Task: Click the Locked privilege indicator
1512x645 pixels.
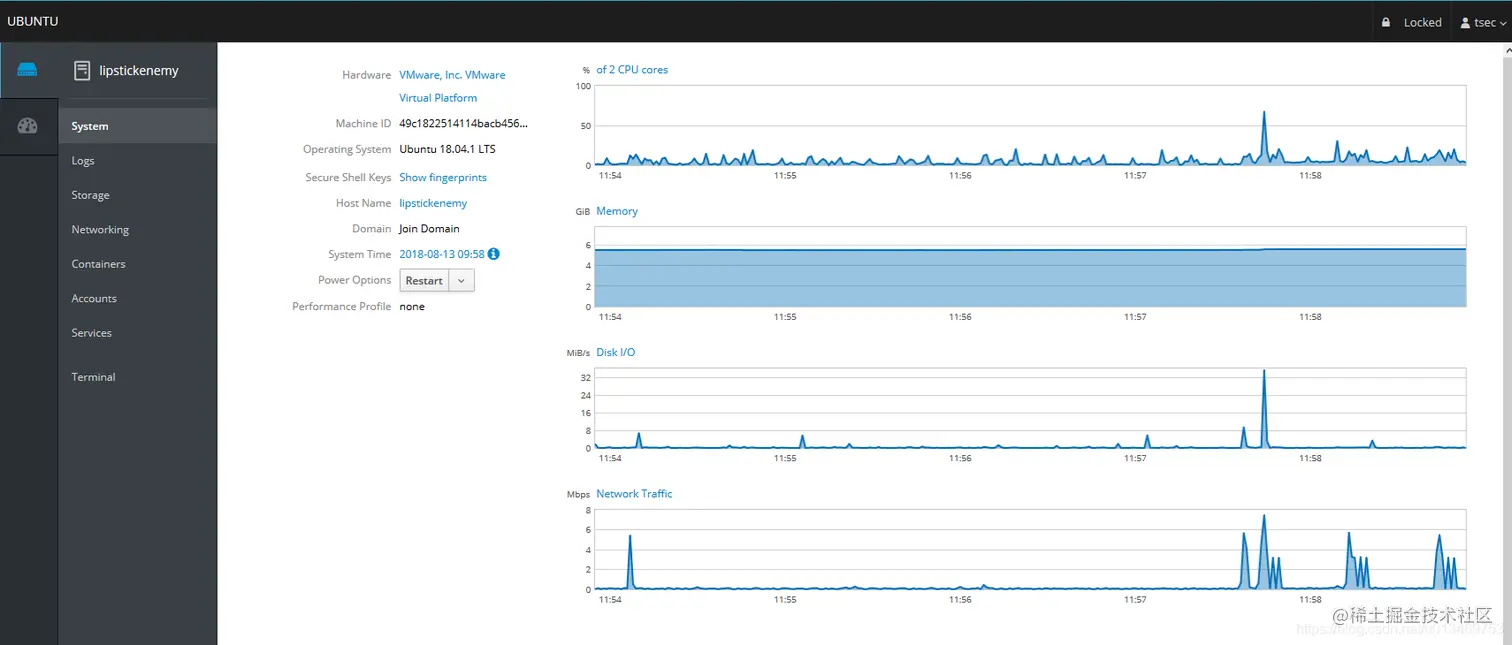Action: [1412, 22]
